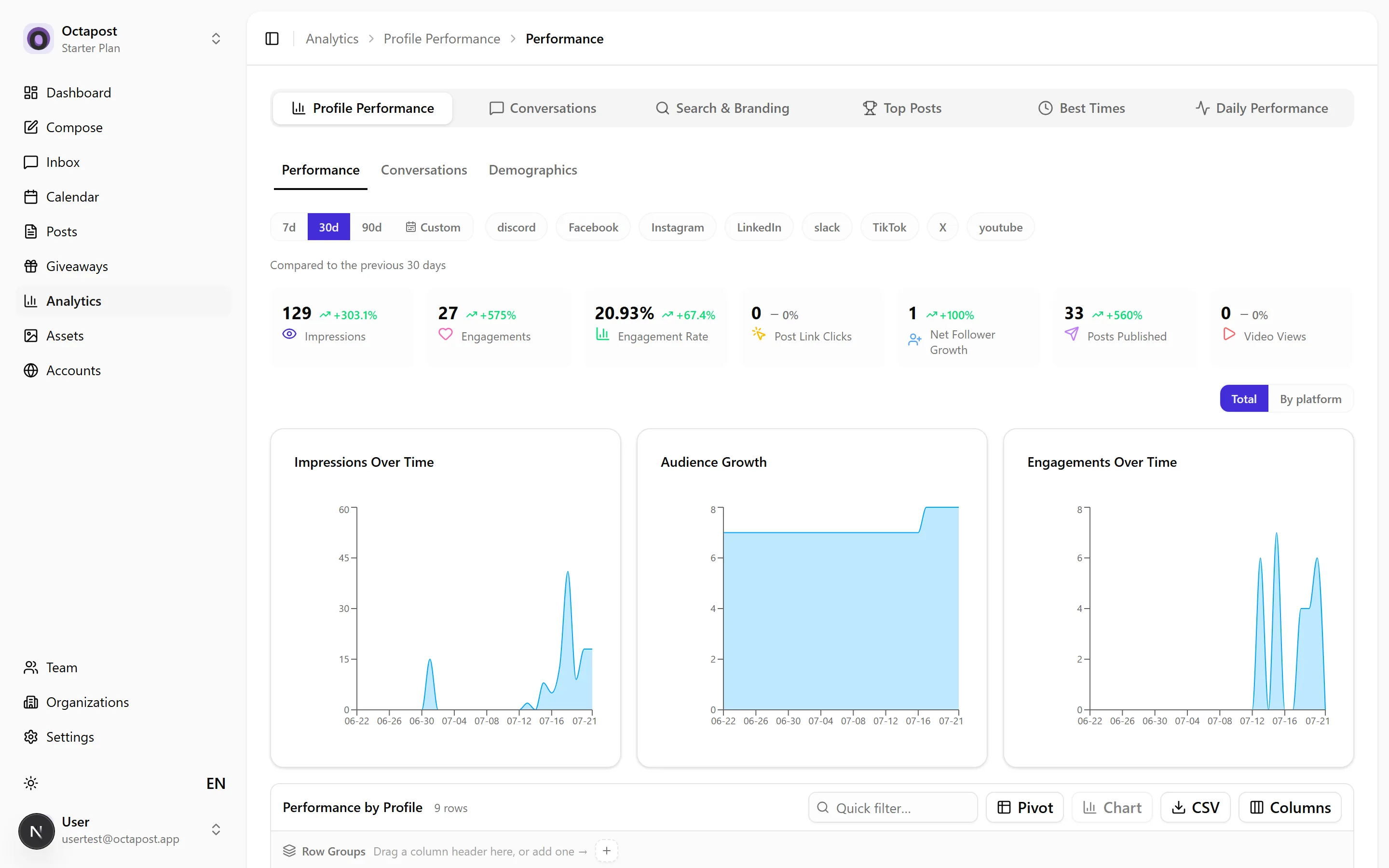Click the Row Groups layers icon
The image size is (1389, 868).
(289, 851)
